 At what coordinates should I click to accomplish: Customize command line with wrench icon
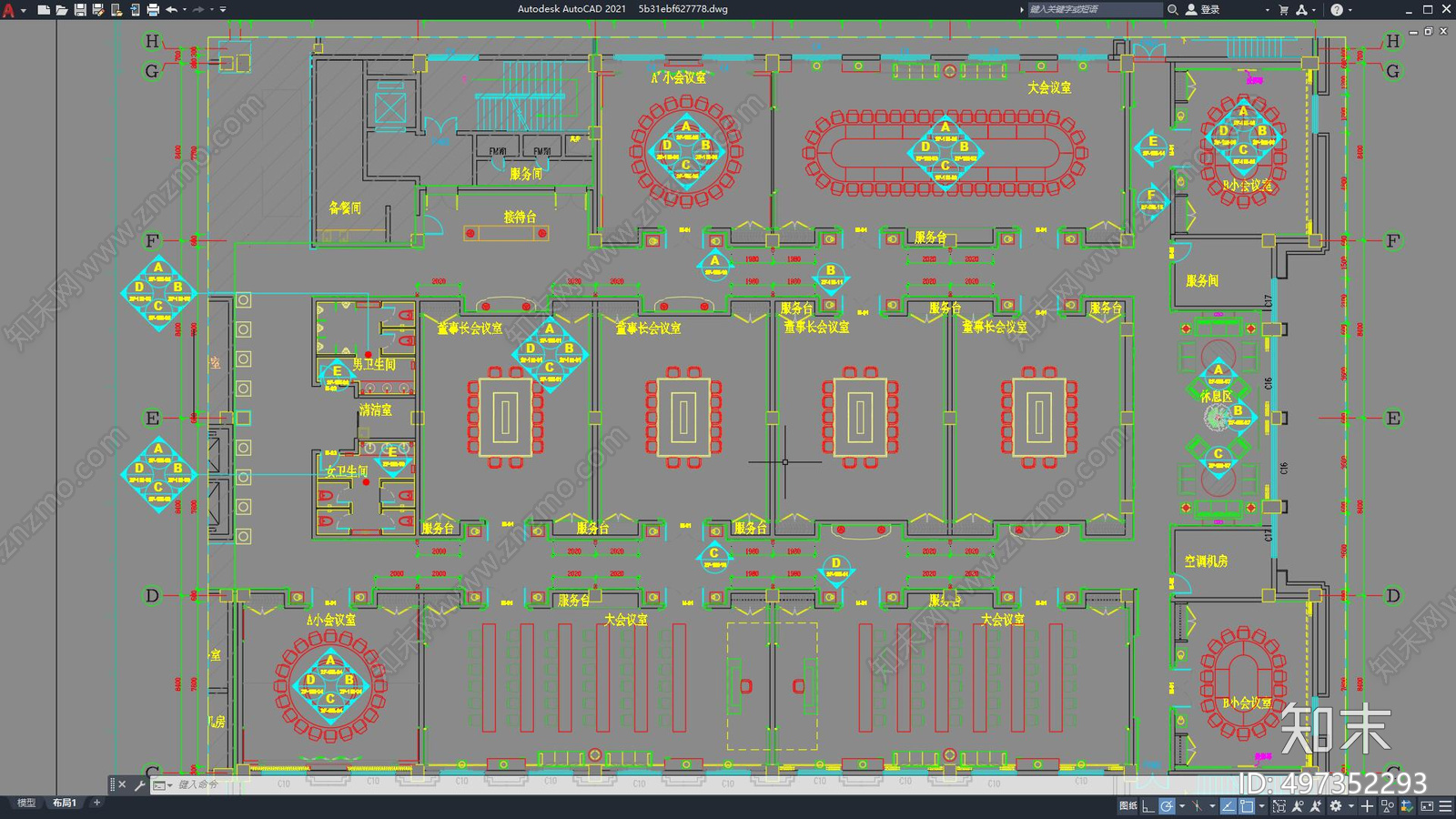140,784
